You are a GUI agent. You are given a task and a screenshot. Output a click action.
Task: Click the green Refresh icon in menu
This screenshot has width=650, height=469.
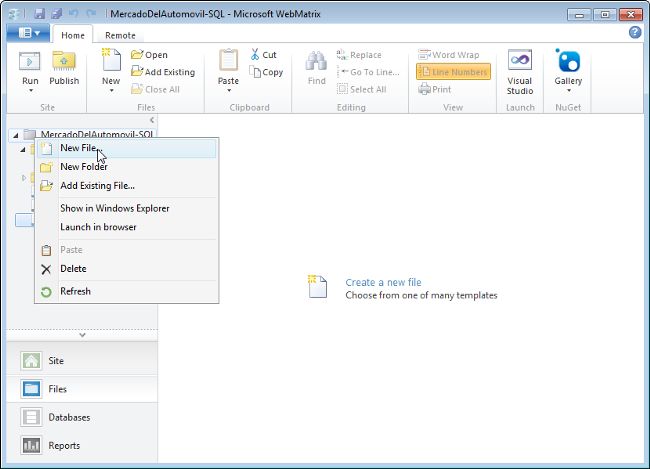pos(46,292)
